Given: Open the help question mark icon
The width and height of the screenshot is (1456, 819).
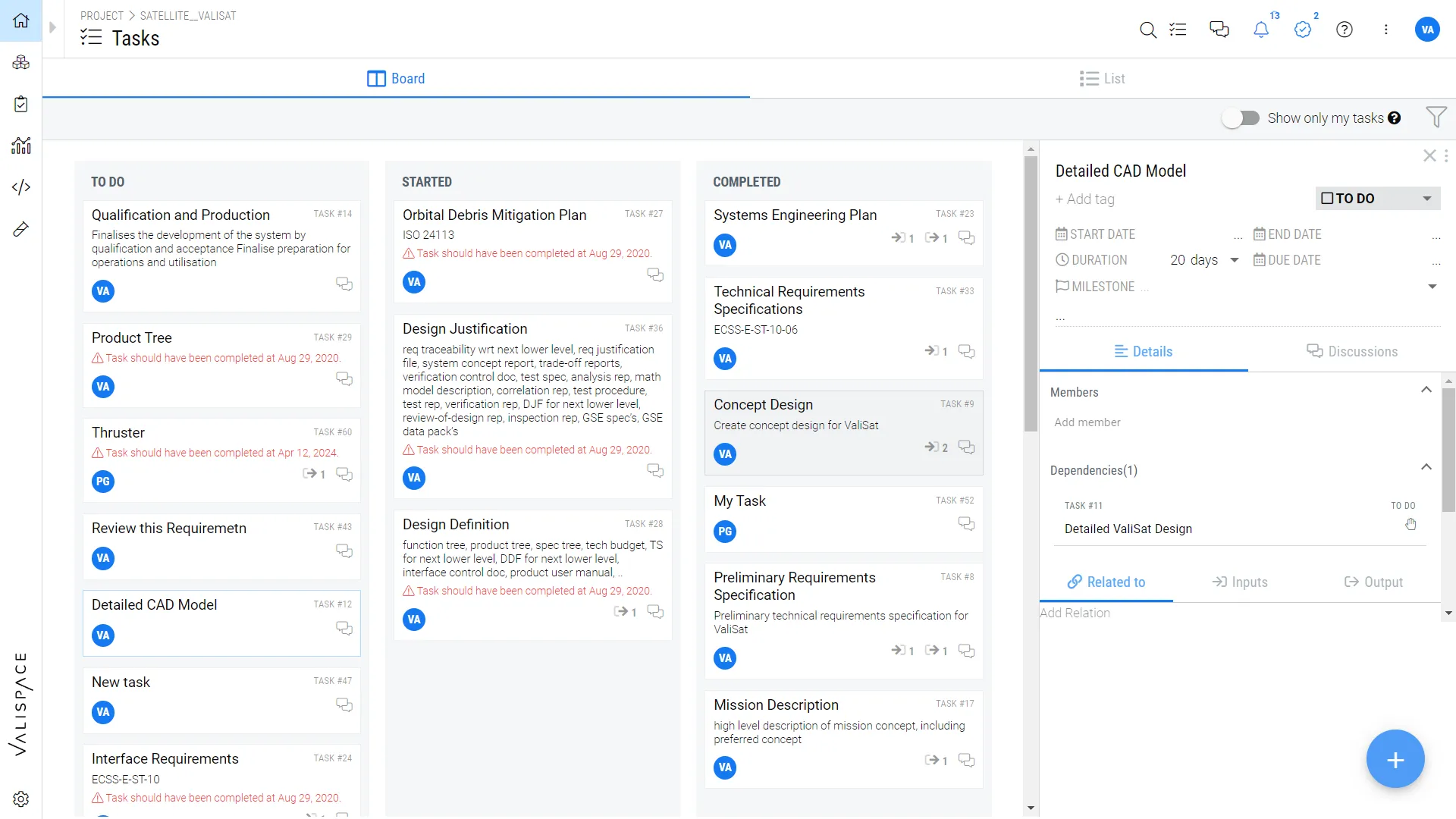Looking at the screenshot, I should (1344, 30).
